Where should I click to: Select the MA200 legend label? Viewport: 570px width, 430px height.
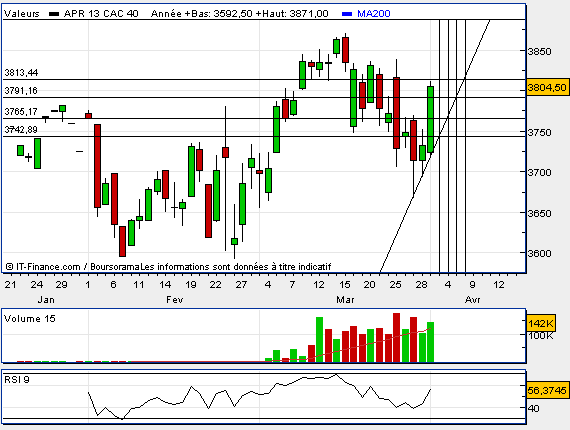(374, 14)
